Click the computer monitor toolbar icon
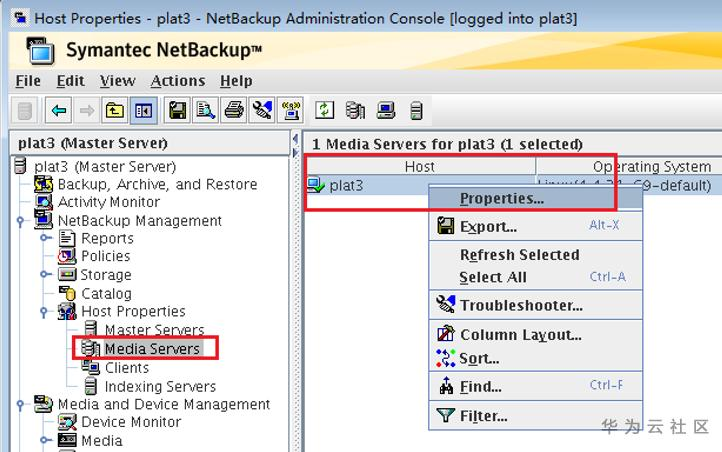 point(385,110)
